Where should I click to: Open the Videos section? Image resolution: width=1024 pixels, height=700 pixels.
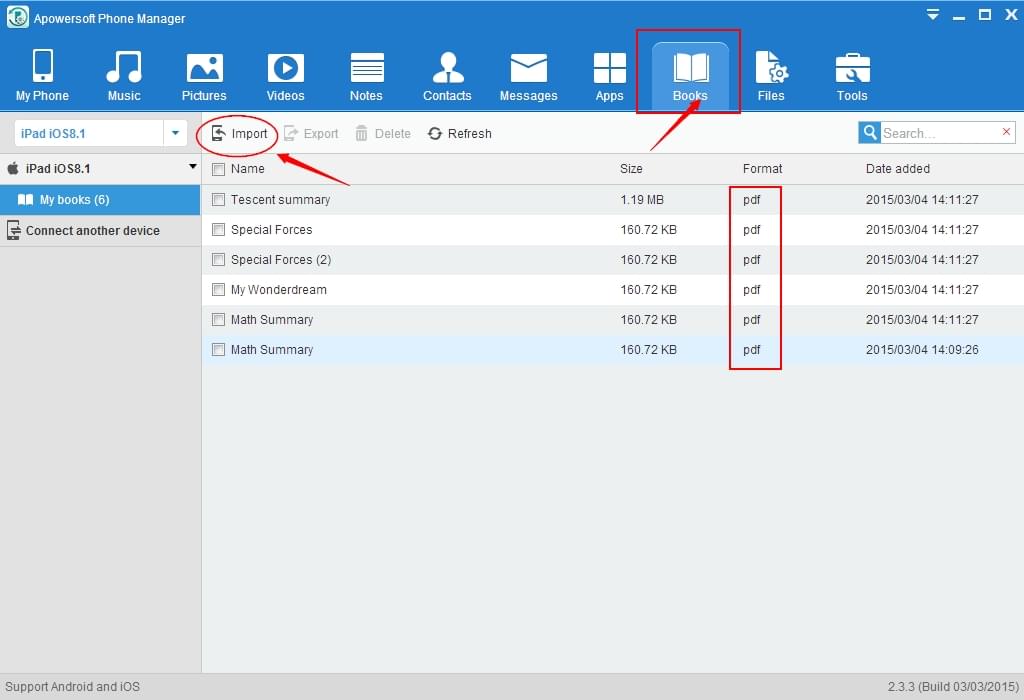(285, 74)
